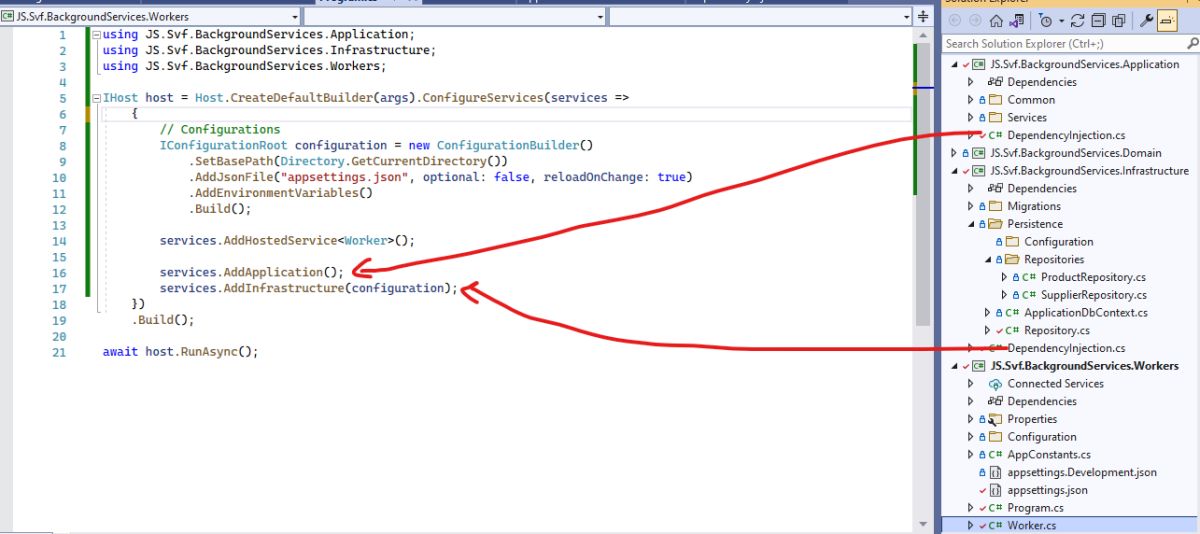Select the JS.Svf.BackgroundServices.Workers project
Viewport: 1200px width, 534px height.
click(1084, 366)
